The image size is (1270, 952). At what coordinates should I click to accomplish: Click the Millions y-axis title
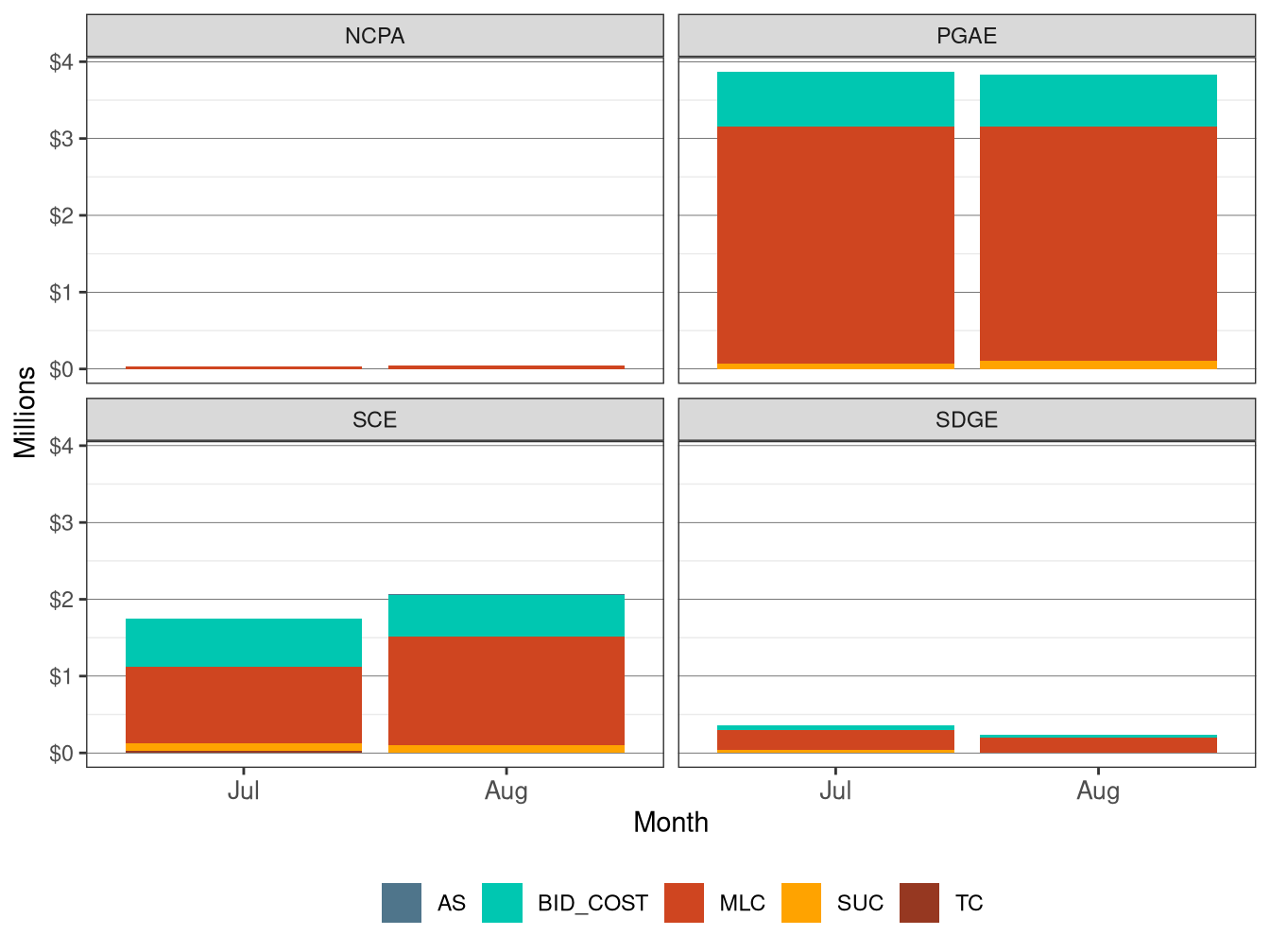click(26, 412)
